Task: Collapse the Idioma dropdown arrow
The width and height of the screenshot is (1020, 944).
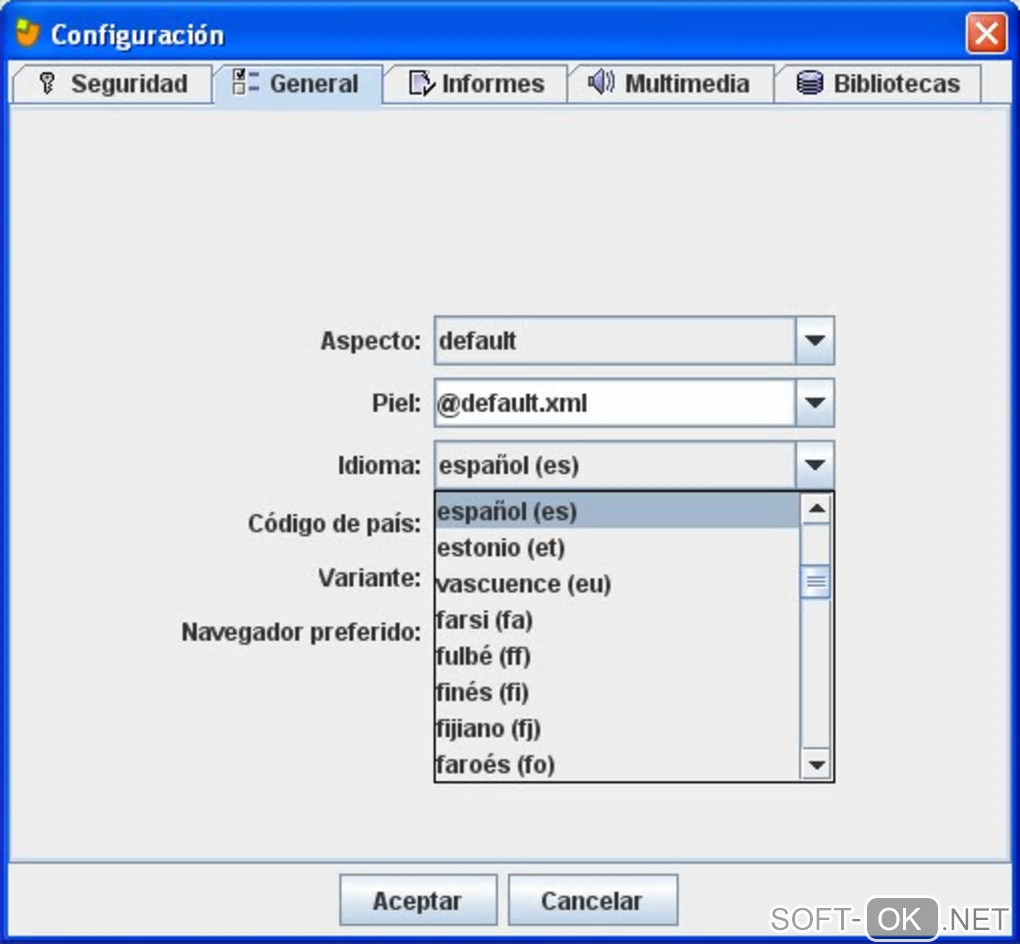Action: coord(814,465)
